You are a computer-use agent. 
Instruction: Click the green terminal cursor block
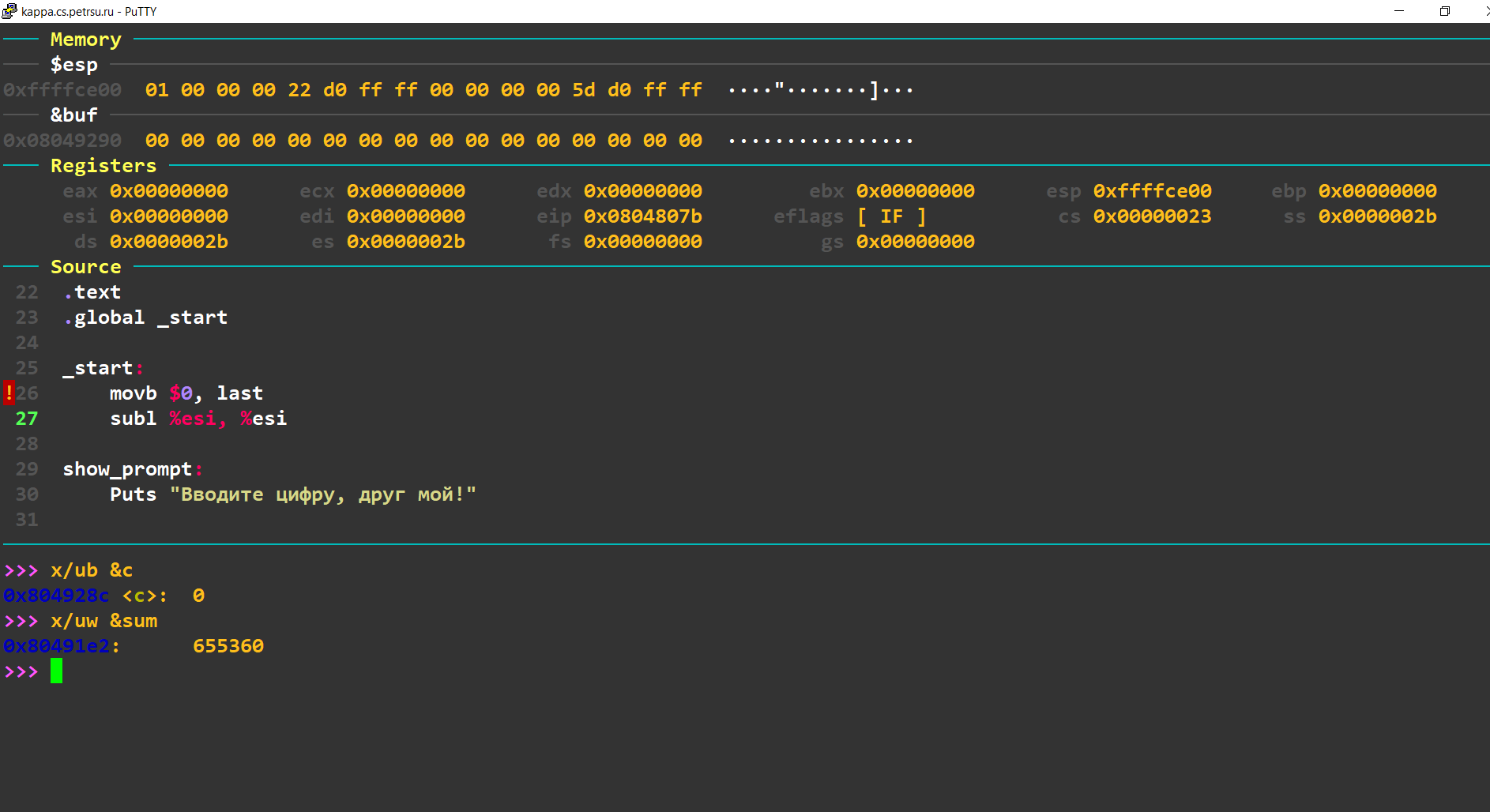coord(56,671)
